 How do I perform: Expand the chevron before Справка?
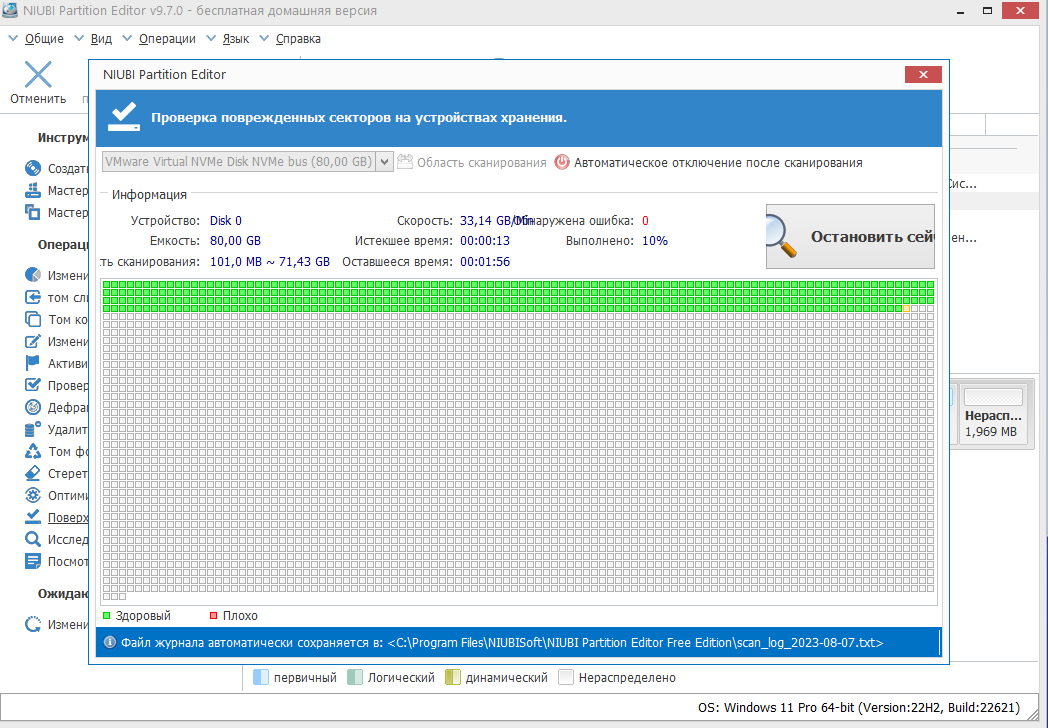264,39
